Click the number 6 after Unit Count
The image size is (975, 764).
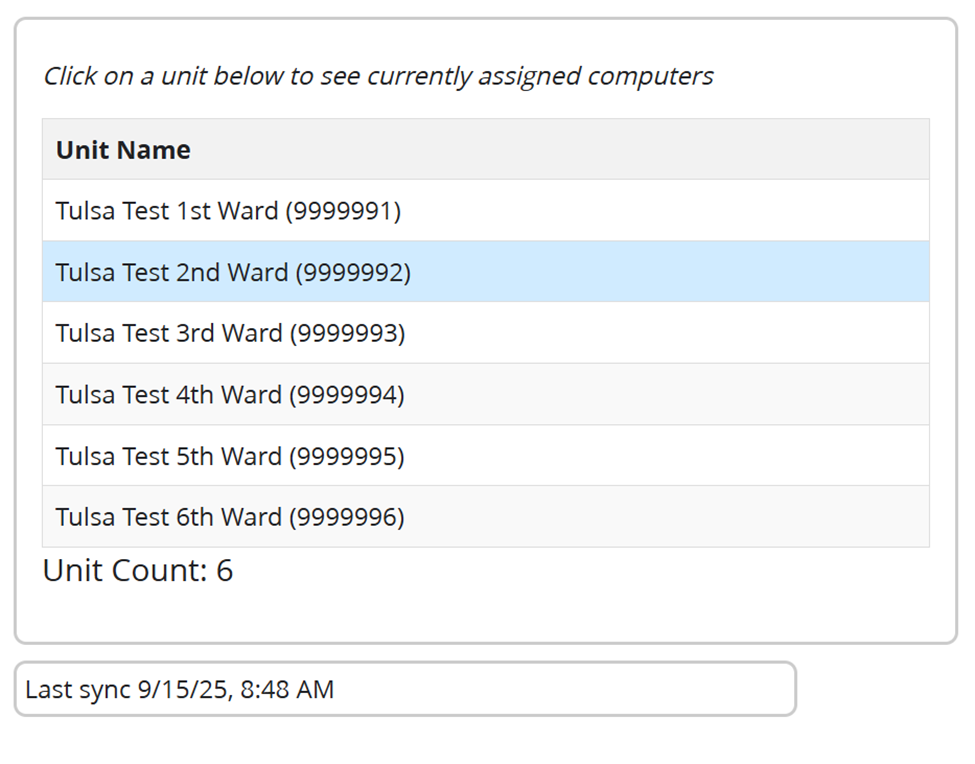tap(224, 570)
